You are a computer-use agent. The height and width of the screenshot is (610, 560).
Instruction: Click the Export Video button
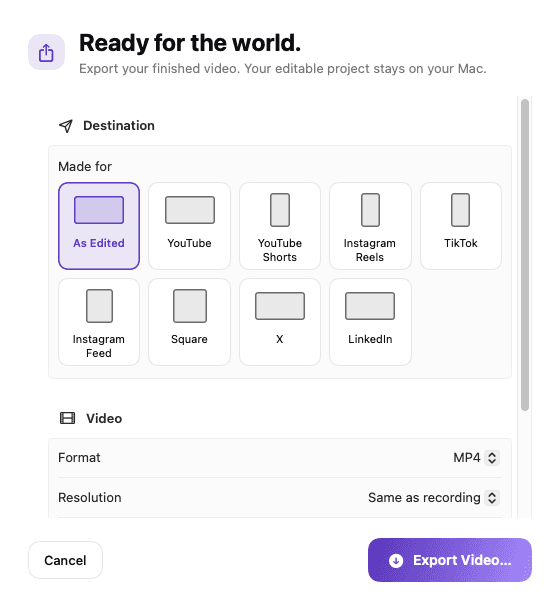coord(449,560)
